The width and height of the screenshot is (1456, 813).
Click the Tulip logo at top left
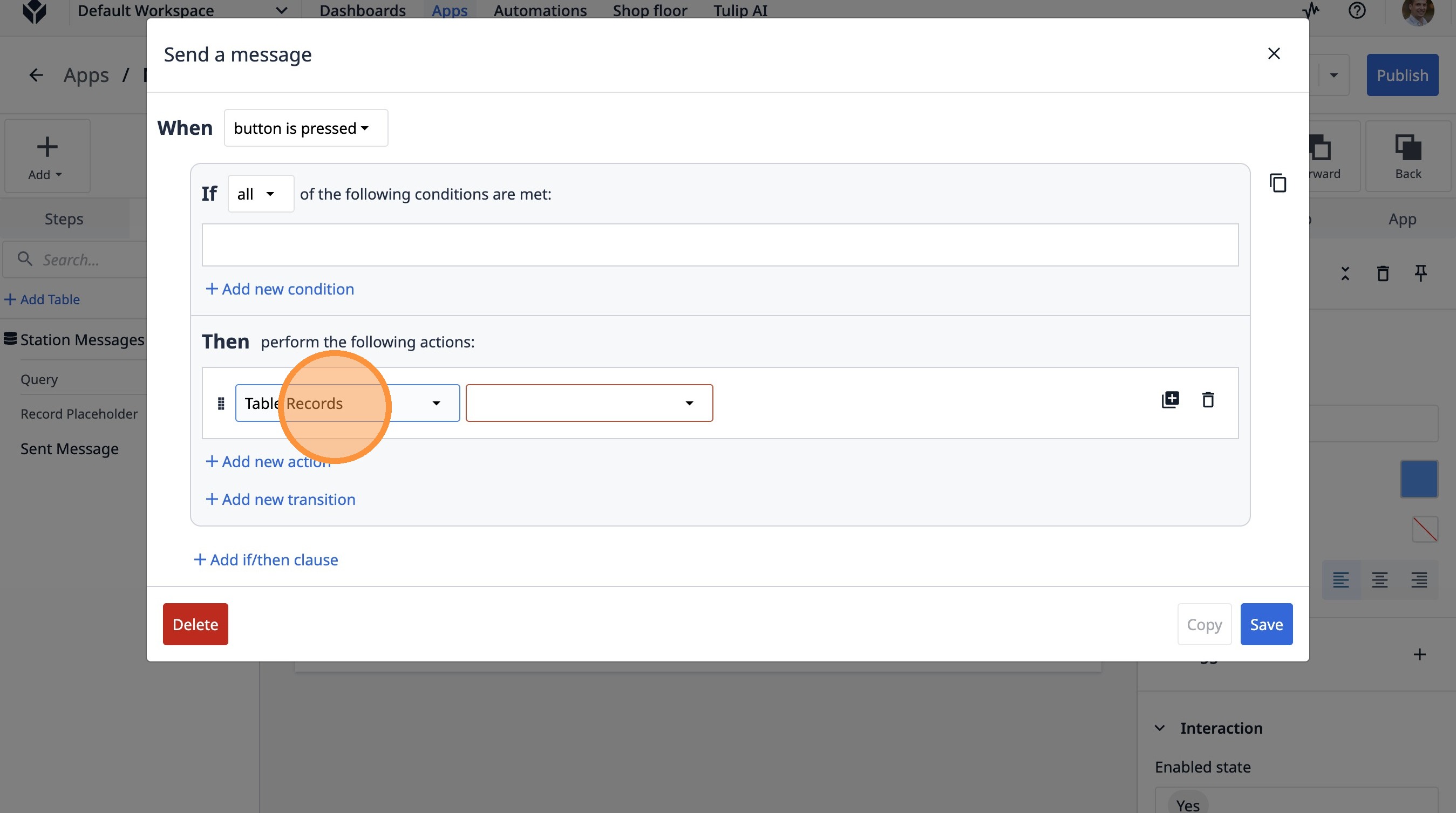(x=35, y=11)
